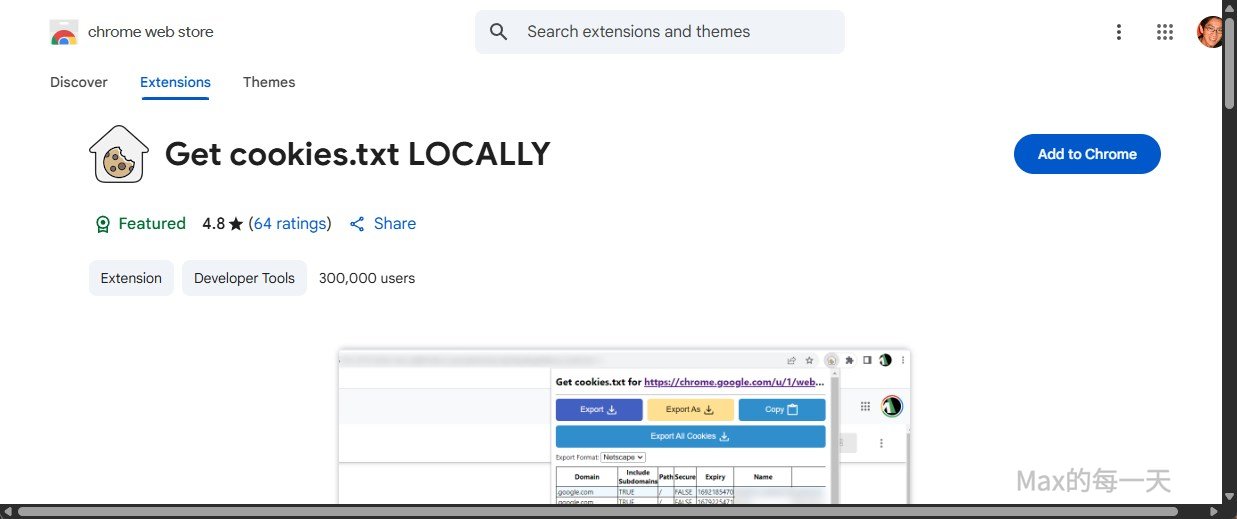Click the Export All Cookies screenshot button
Image resolution: width=1237 pixels, height=519 pixels.
[690, 436]
